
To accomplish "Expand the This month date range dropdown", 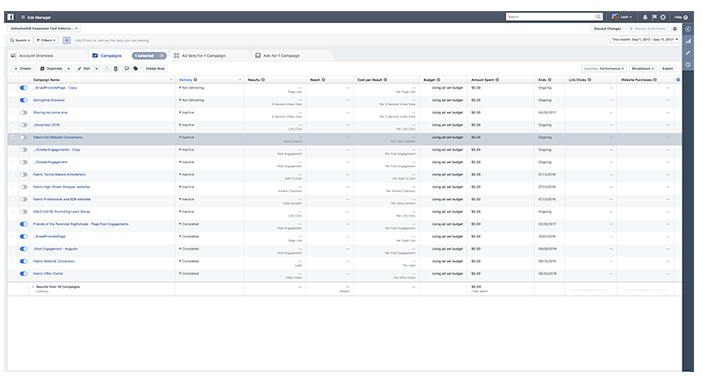I will [645, 40].
